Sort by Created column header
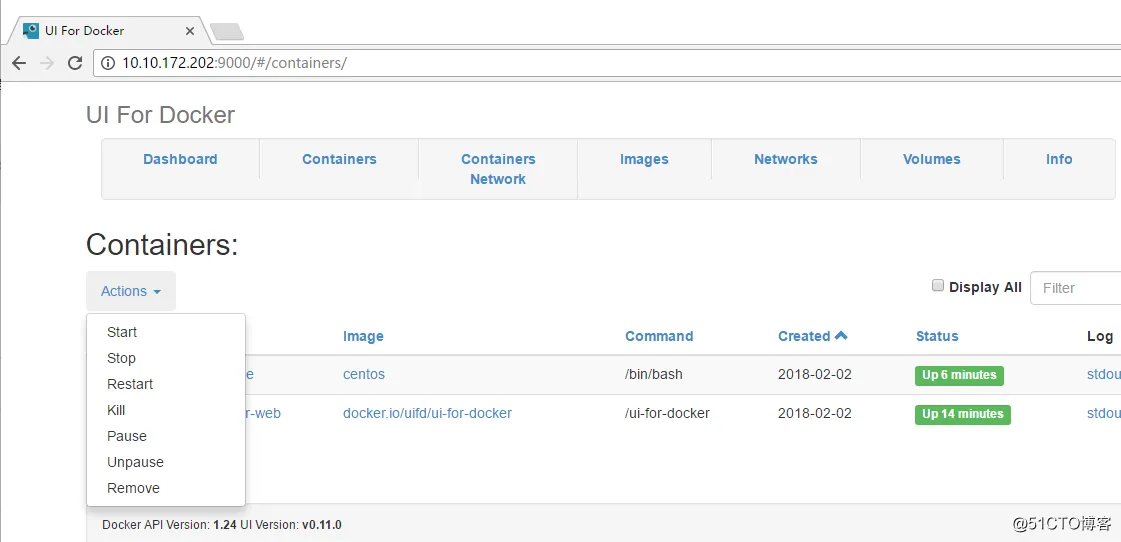 804,336
